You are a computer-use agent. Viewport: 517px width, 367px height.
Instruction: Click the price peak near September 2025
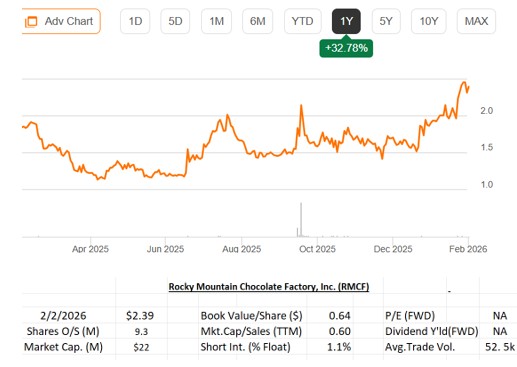[x=301, y=106]
